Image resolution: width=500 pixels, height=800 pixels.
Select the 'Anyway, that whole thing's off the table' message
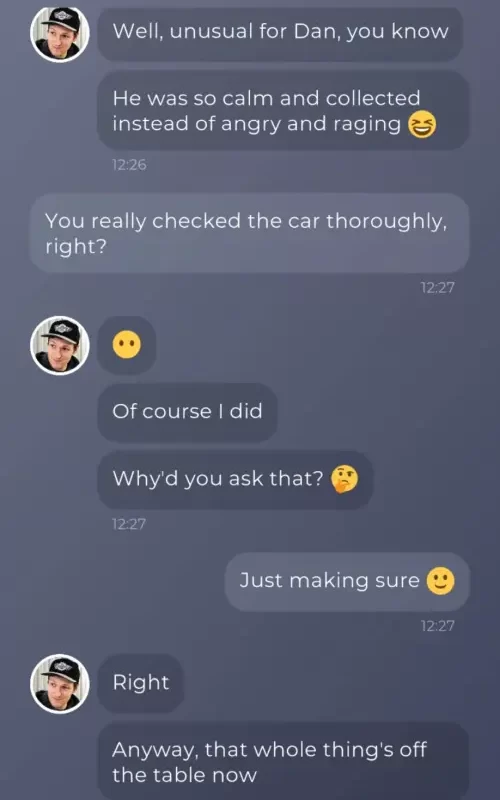pyautogui.click(x=283, y=761)
